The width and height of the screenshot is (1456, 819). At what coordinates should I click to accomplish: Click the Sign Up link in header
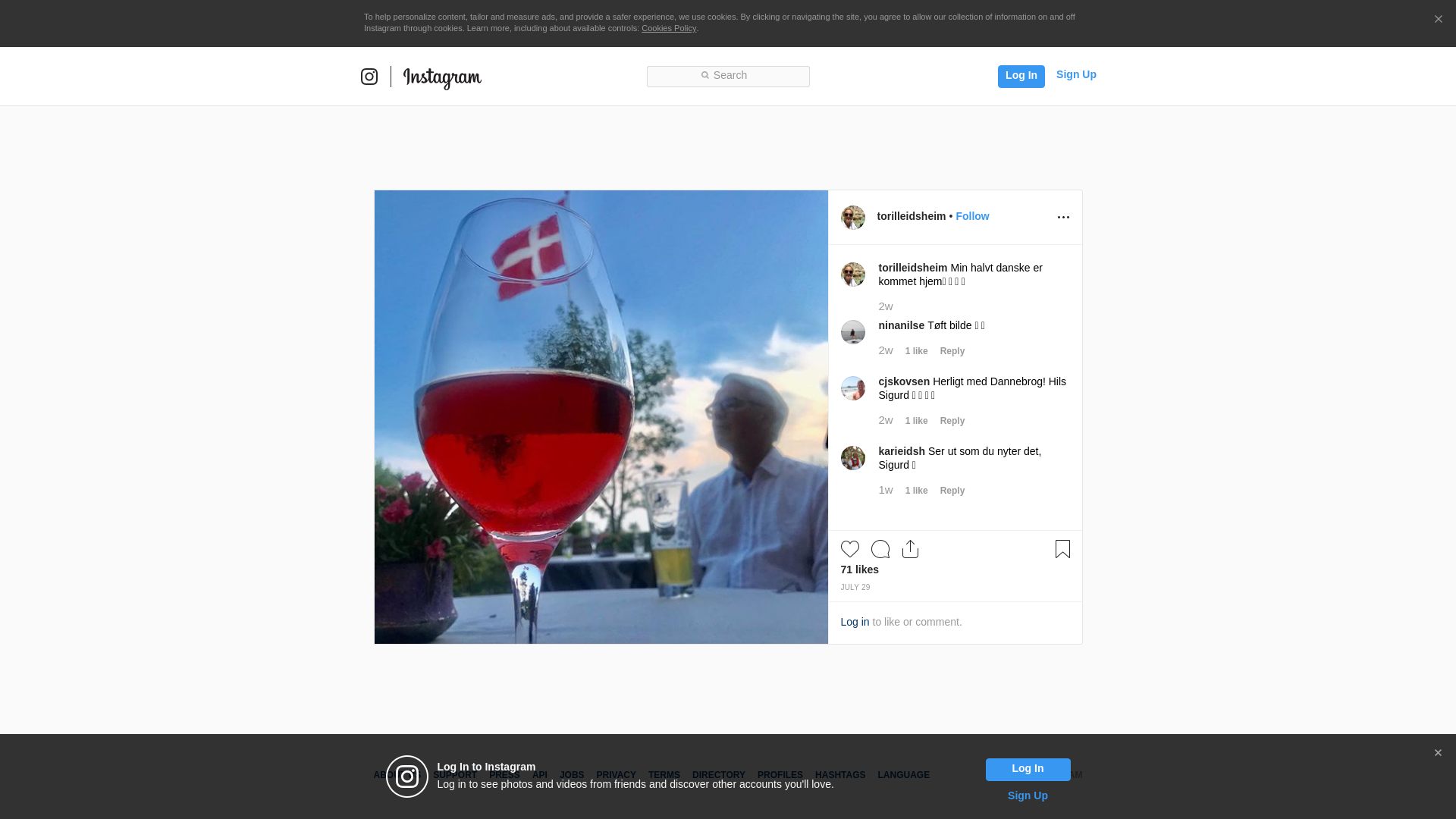tap(1076, 74)
